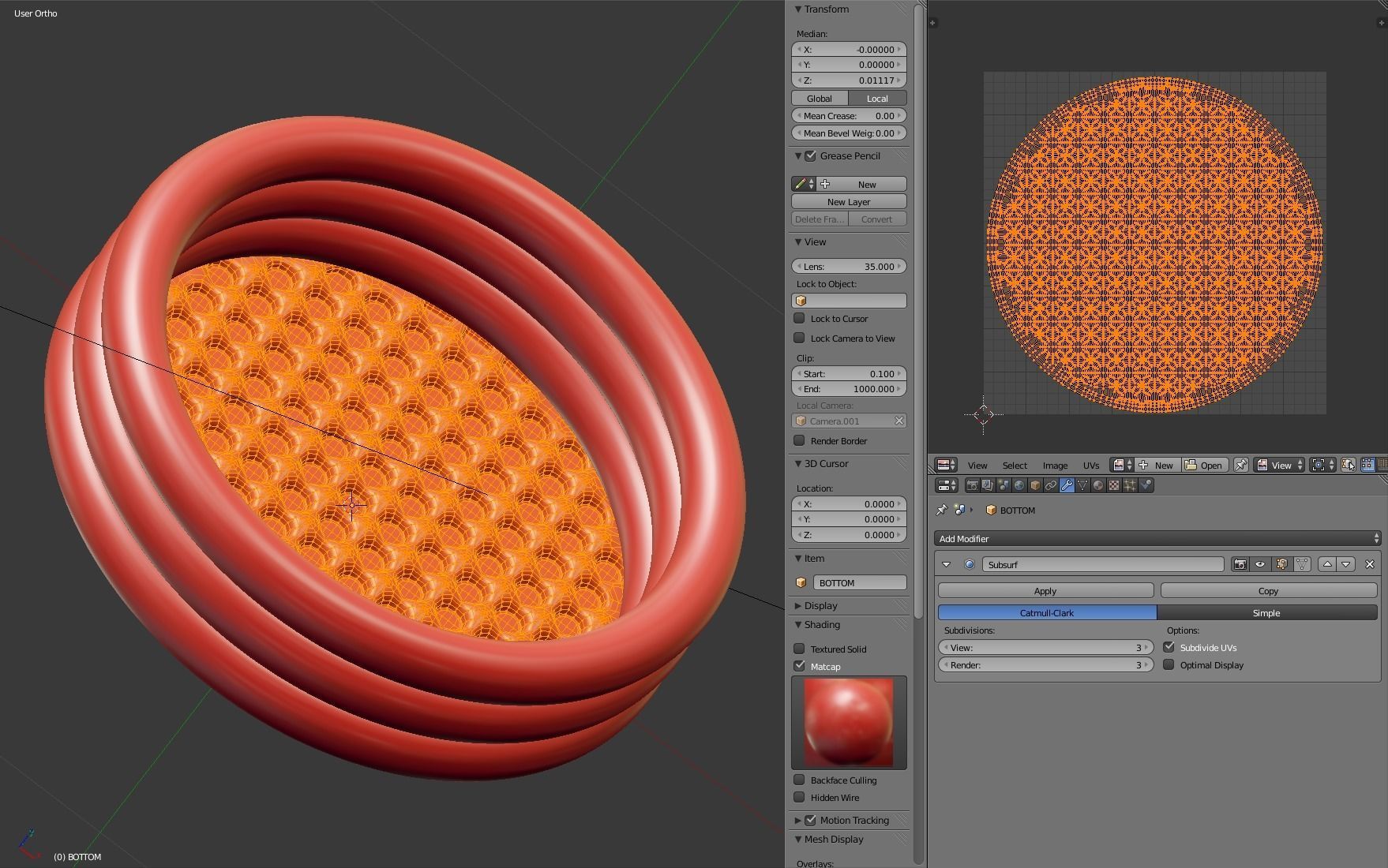1388x868 pixels.
Task: Uncheck the Matcap shading option
Action: click(799, 666)
